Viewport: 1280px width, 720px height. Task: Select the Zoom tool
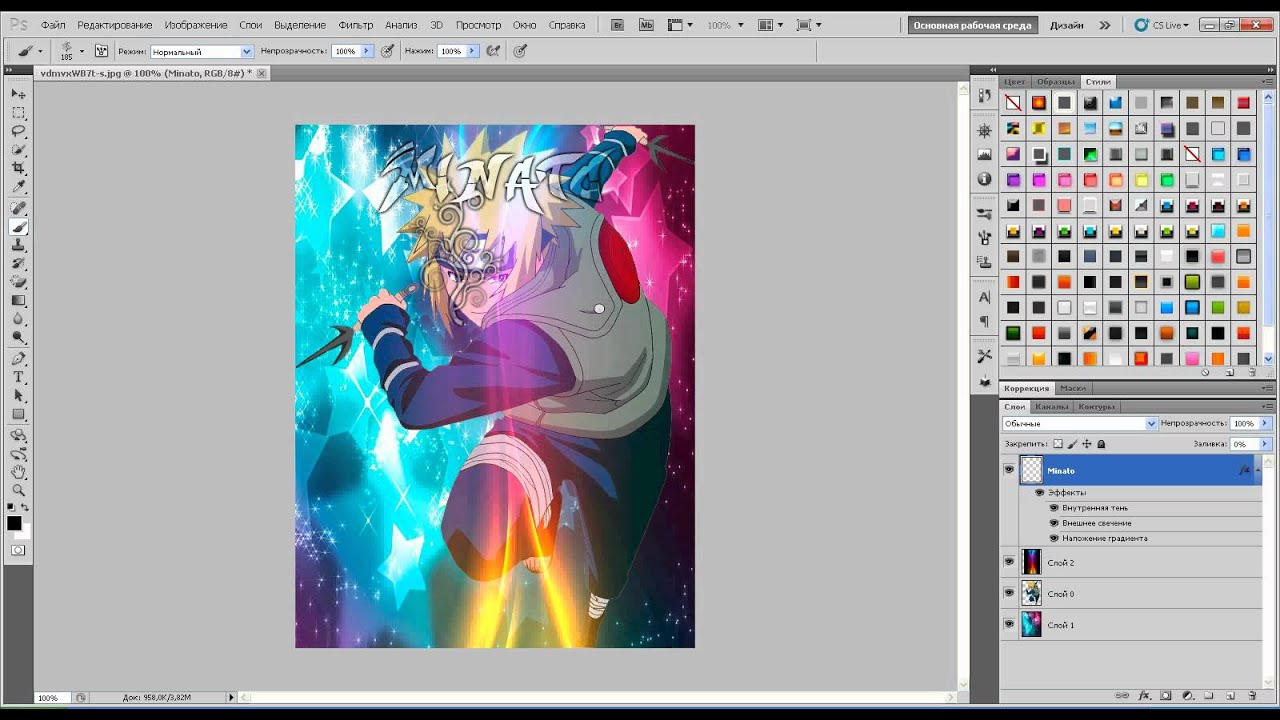(x=18, y=491)
